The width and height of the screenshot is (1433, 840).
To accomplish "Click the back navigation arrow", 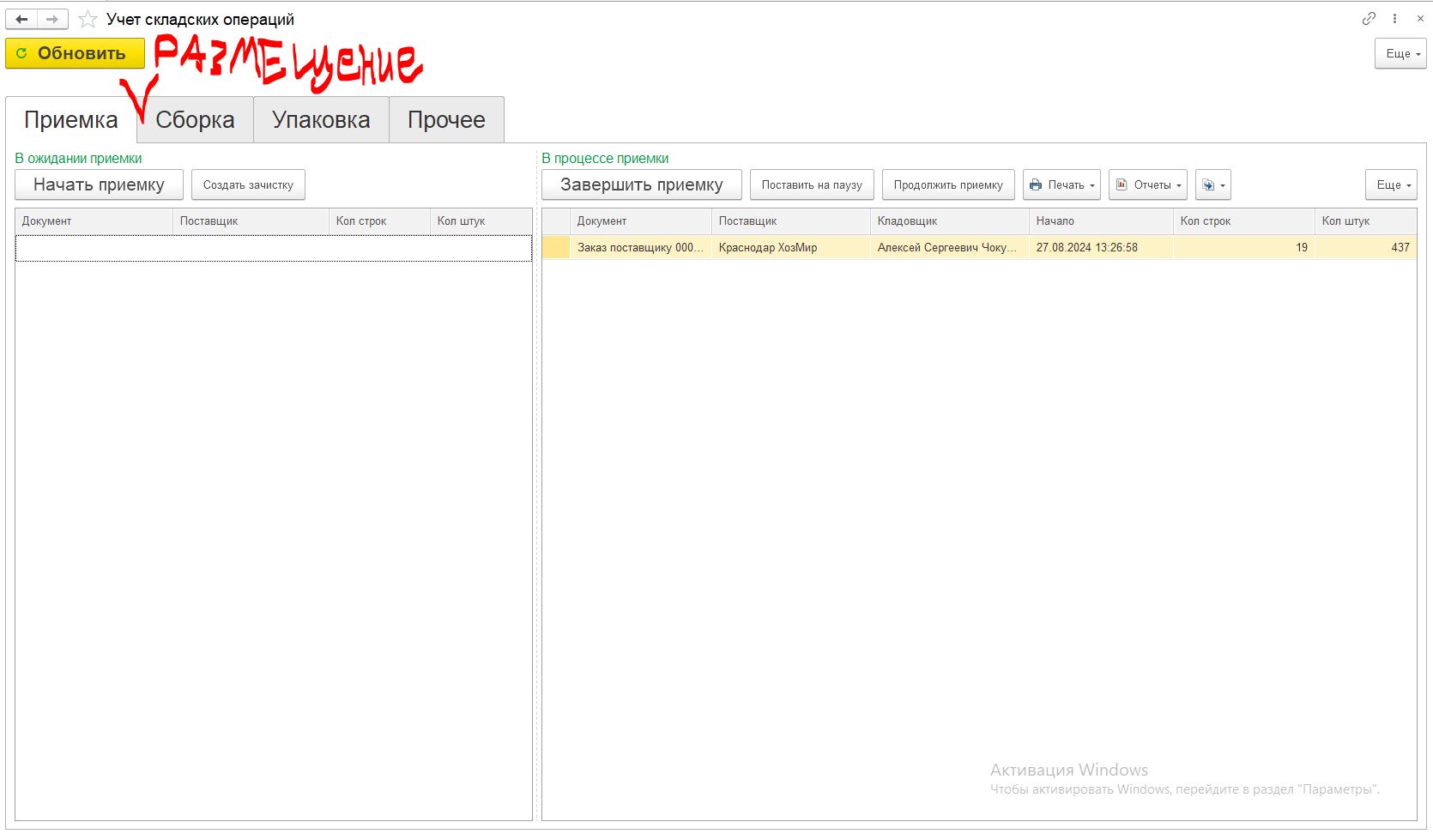I will [21, 19].
